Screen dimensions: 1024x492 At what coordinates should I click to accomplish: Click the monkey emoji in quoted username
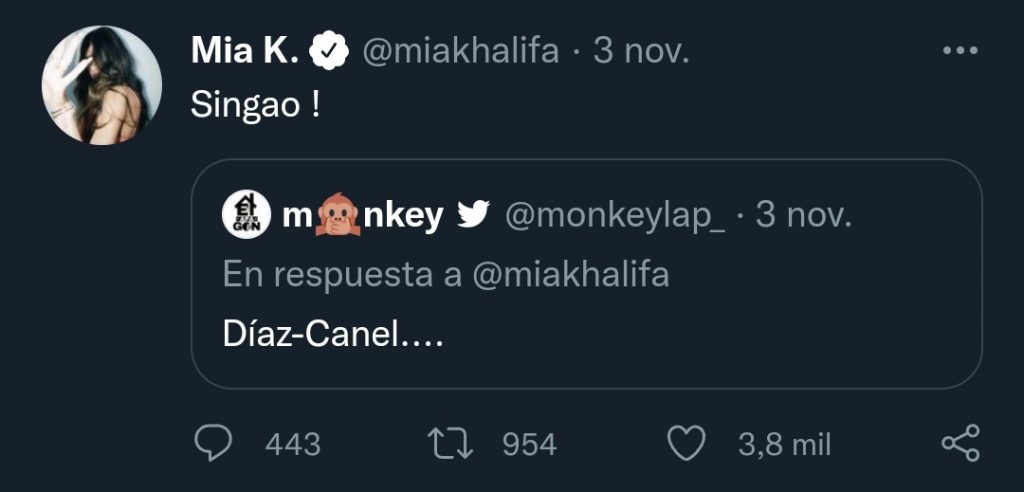pos(338,216)
